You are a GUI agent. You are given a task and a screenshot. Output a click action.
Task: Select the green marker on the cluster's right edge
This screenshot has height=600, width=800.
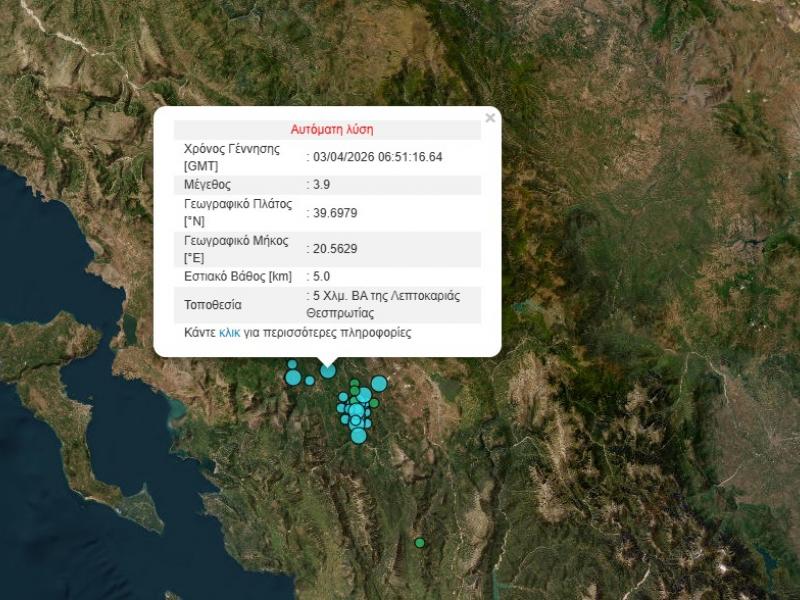tap(374, 402)
